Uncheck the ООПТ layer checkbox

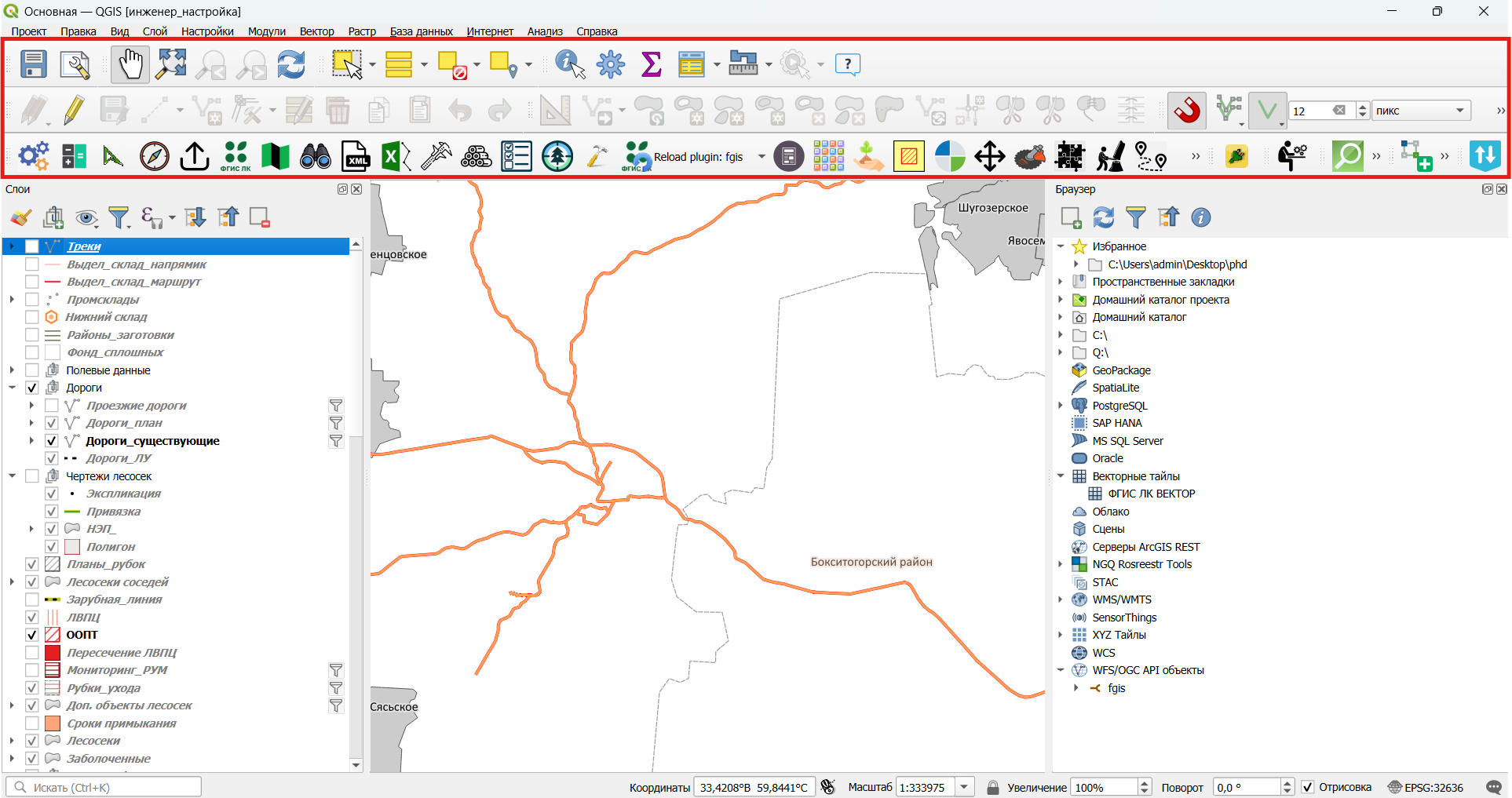(x=32, y=635)
